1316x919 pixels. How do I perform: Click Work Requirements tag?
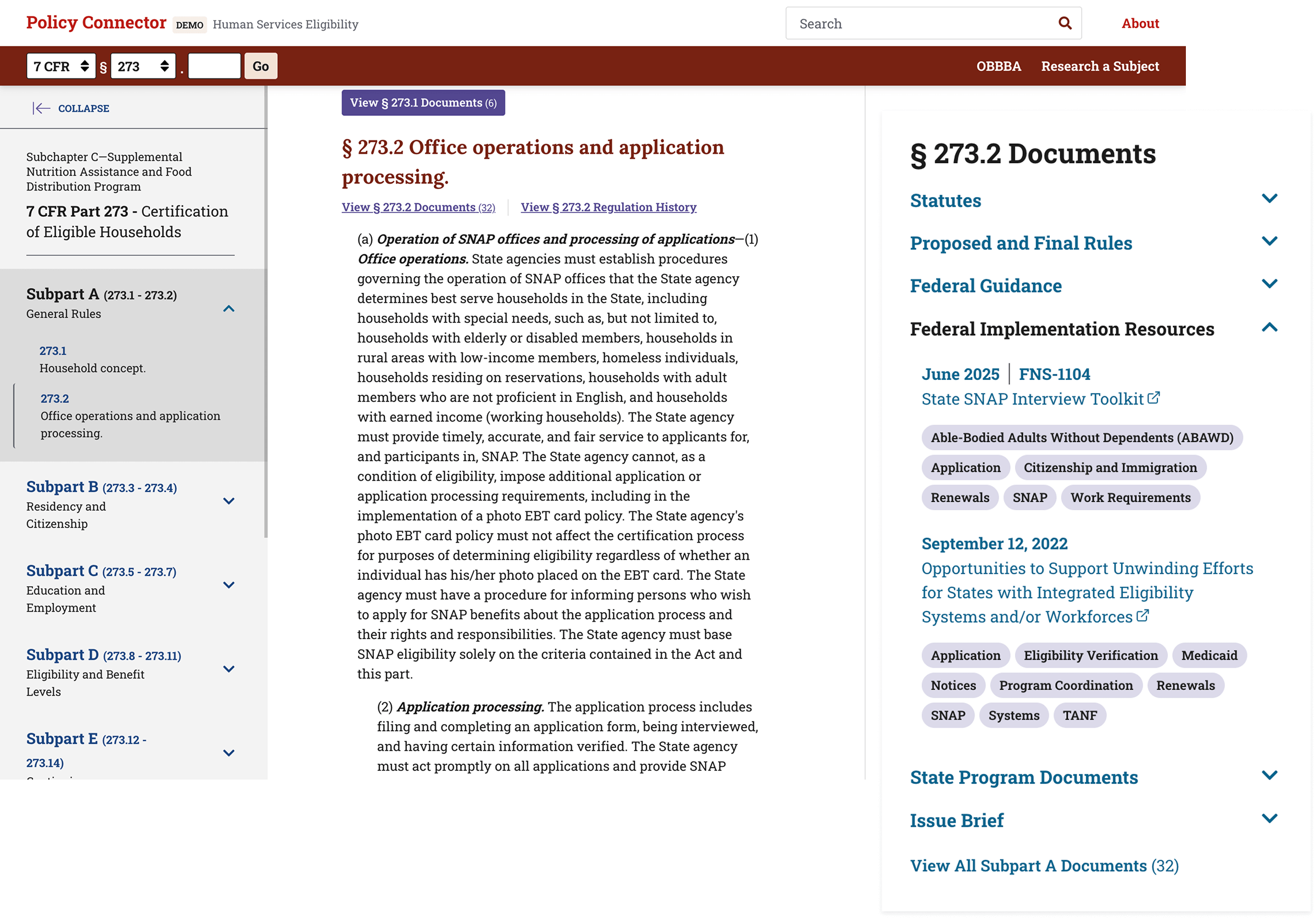pyautogui.click(x=1130, y=497)
